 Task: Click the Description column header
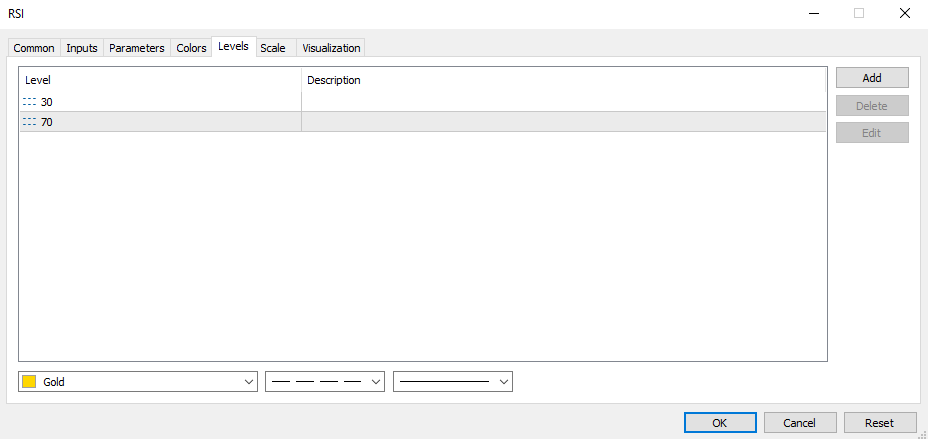click(563, 80)
